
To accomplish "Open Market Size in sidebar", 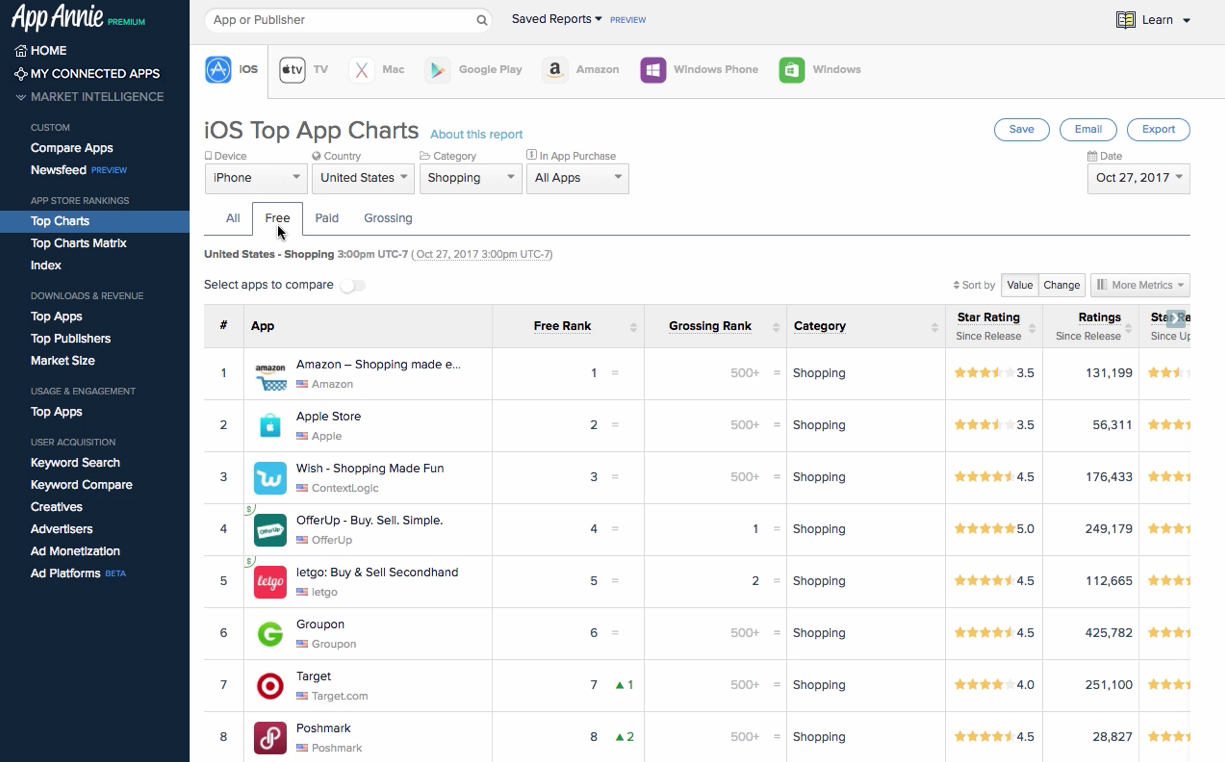I will [x=63, y=361].
